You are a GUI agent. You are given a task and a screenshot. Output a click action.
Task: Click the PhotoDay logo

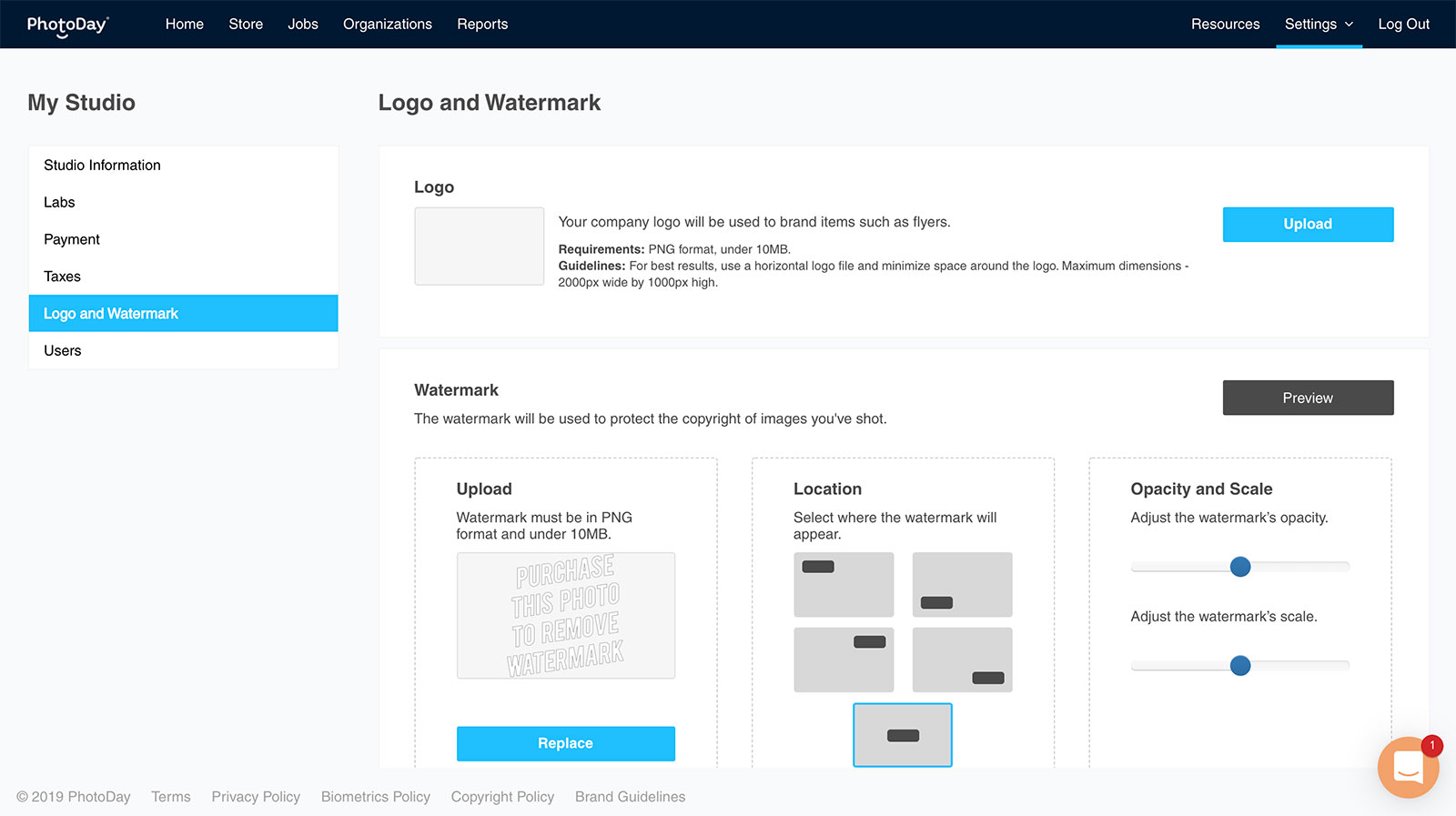click(68, 25)
